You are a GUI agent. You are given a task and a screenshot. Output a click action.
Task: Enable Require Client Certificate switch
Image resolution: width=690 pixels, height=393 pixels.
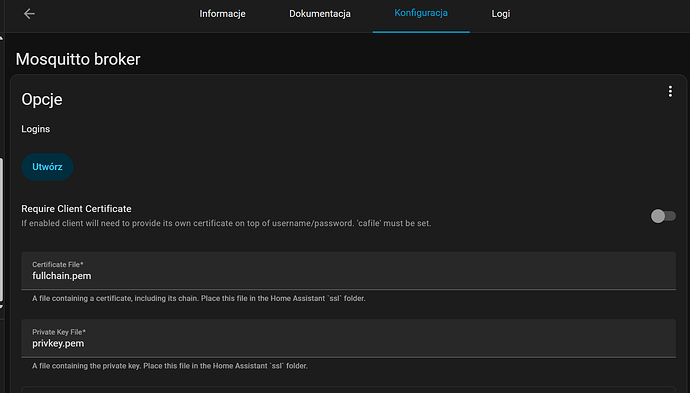point(663,216)
